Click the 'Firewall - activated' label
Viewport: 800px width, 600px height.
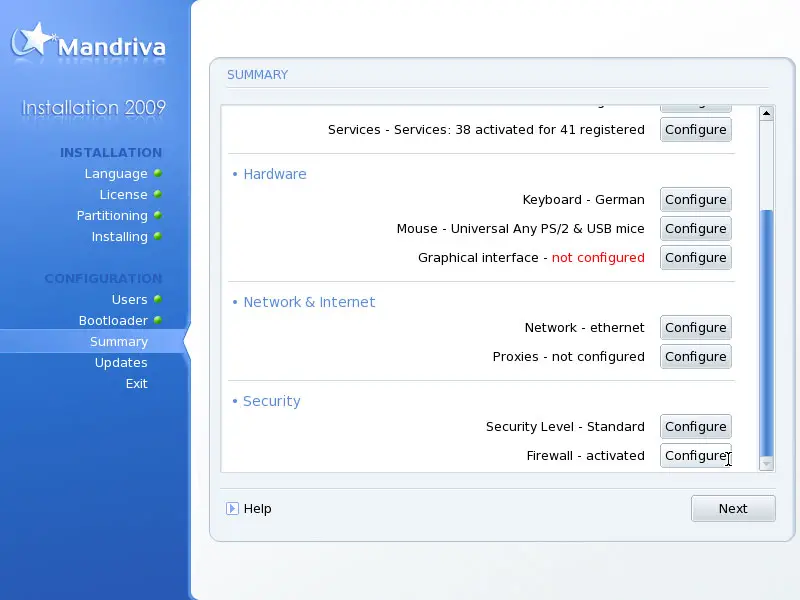point(586,456)
